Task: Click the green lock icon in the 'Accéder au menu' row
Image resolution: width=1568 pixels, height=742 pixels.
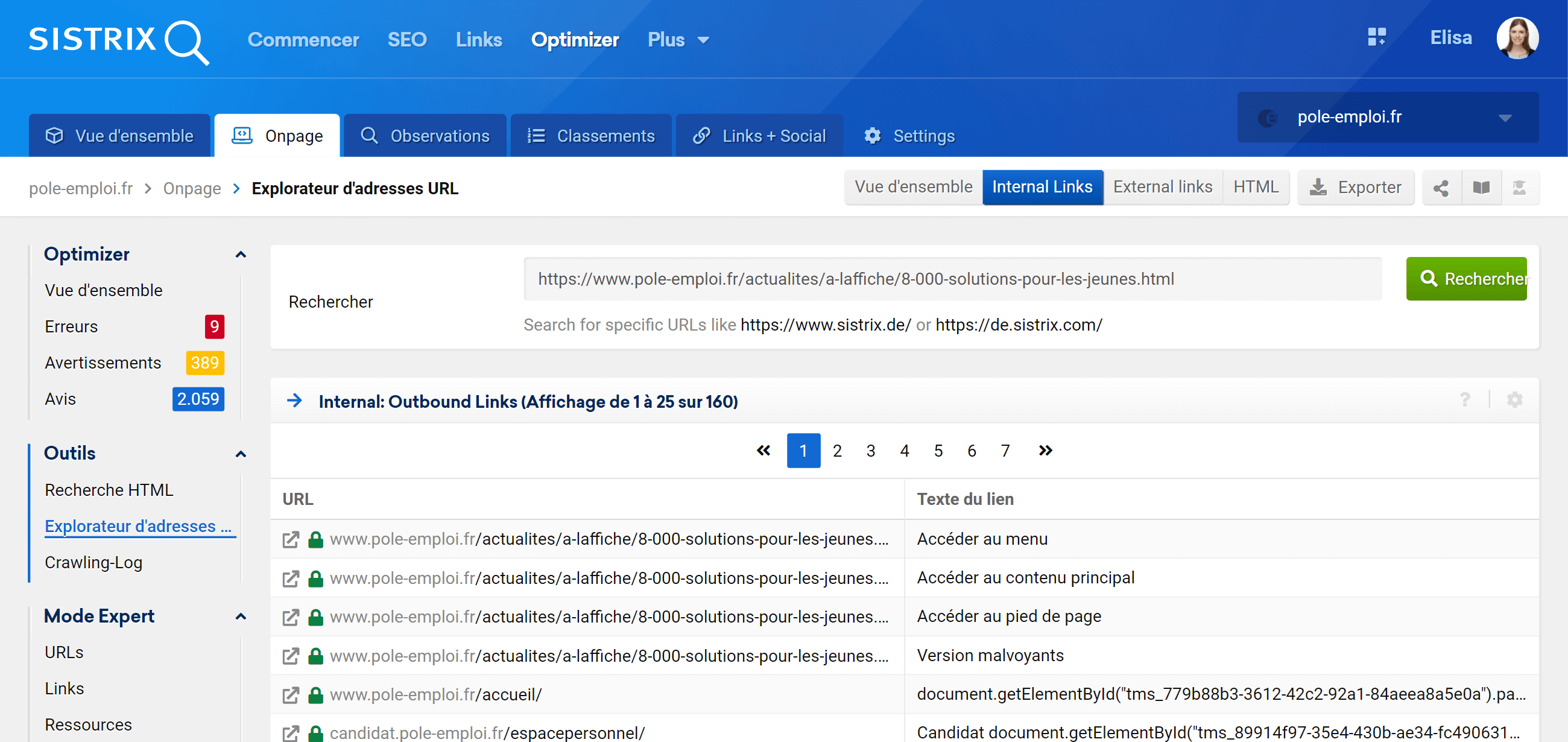Action: [x=315, y=539]
